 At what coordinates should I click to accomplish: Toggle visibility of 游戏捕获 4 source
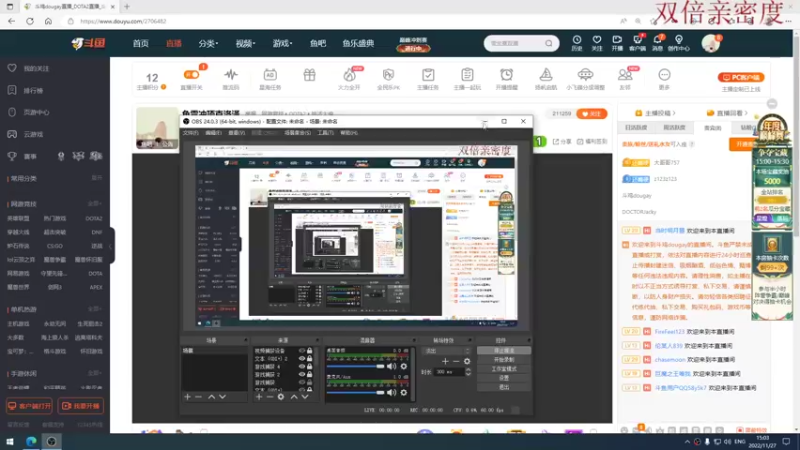pos(302,366)
